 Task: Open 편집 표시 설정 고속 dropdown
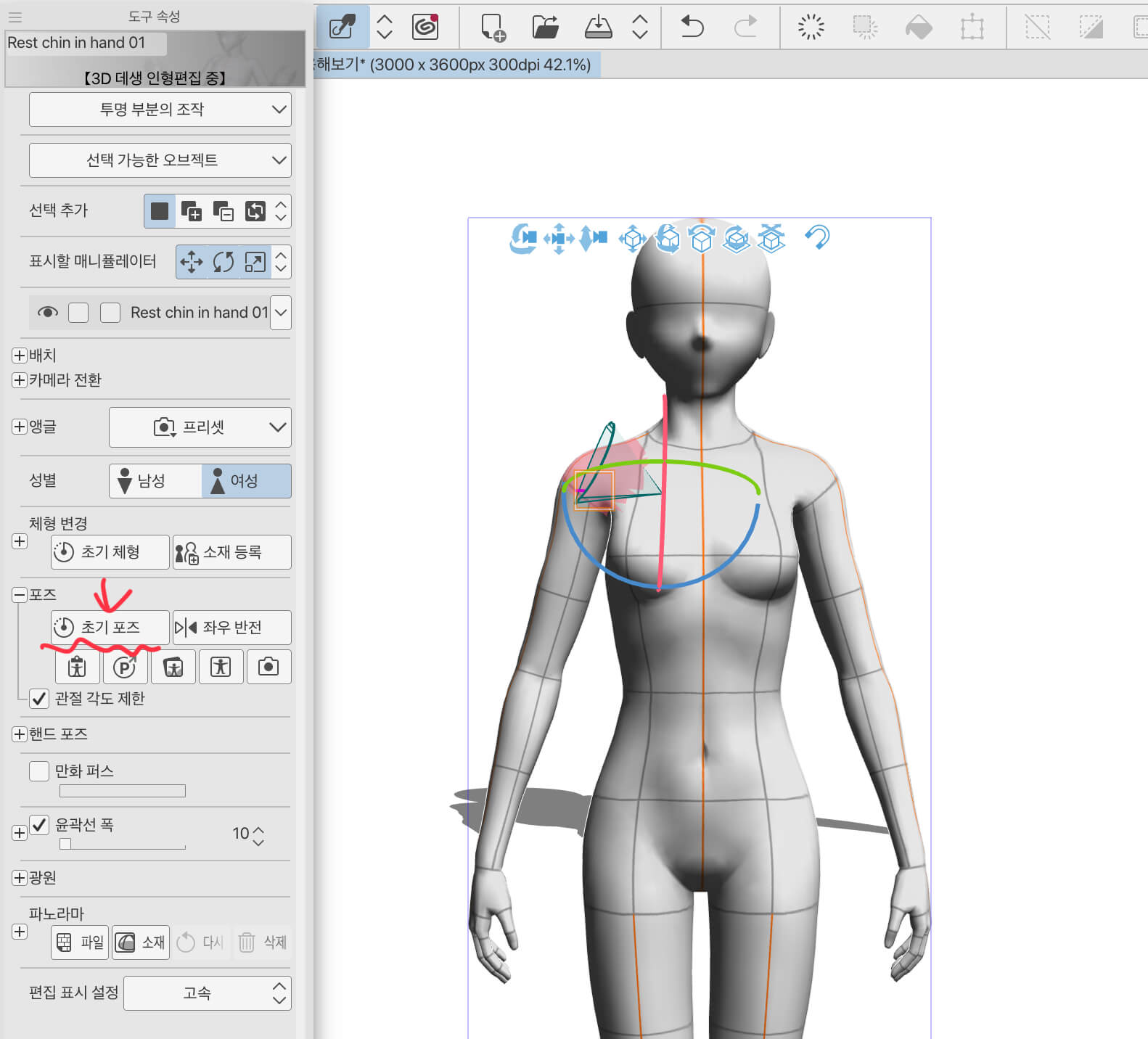point(208,993)
